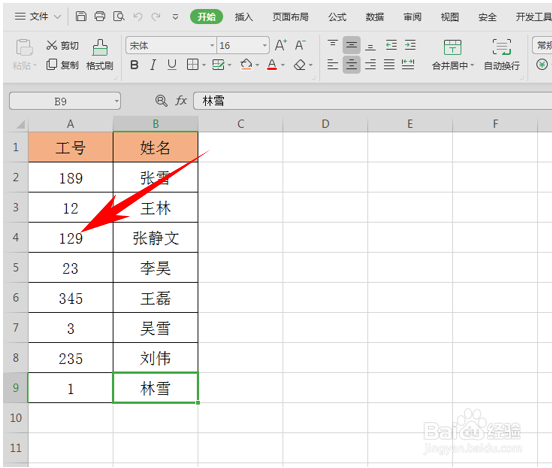The image size is (552, 468).
Task: Click the eraser clear-format icon
Action: pos(300,65)
